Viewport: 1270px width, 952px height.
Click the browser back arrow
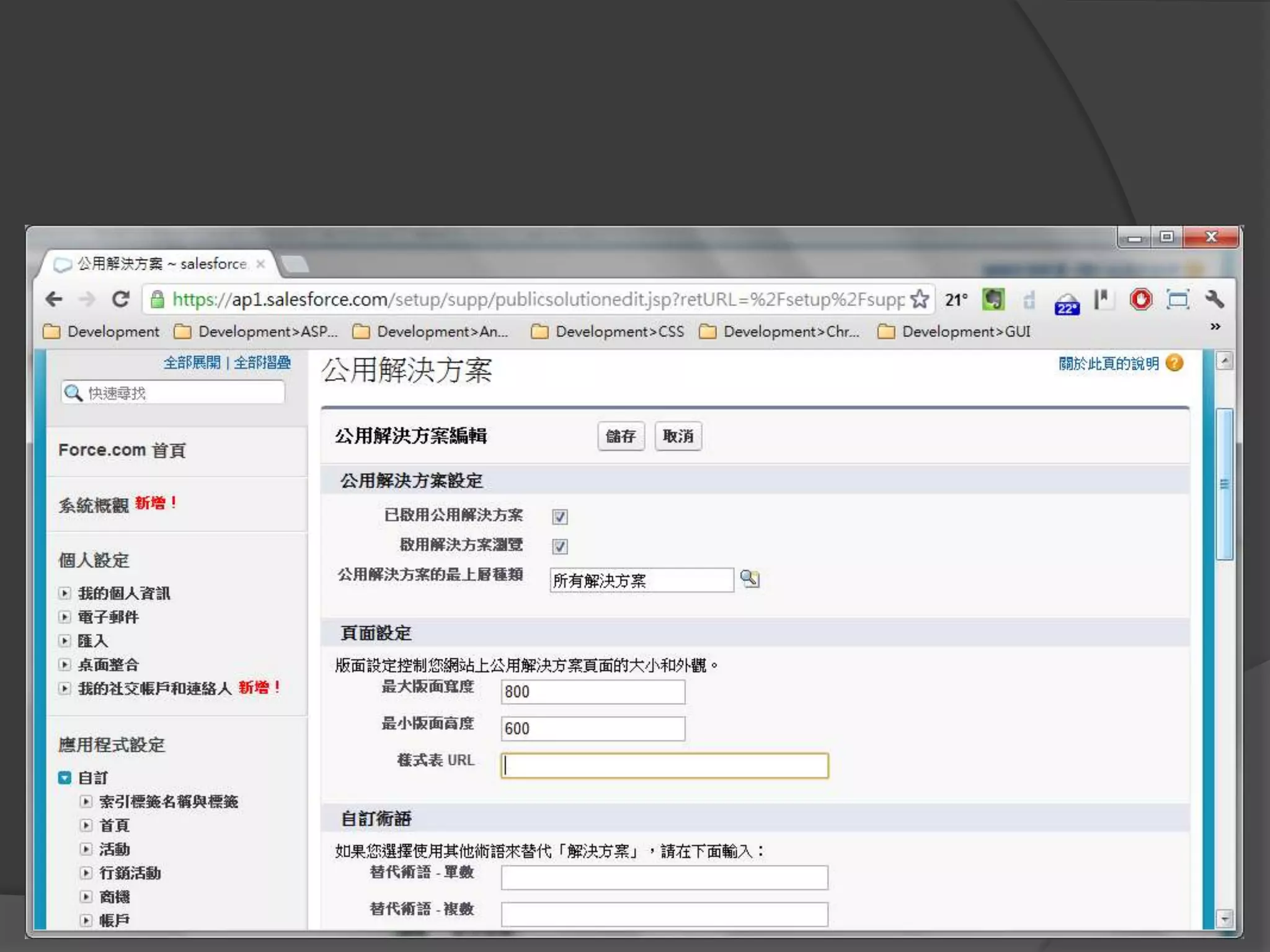(55, 300)
